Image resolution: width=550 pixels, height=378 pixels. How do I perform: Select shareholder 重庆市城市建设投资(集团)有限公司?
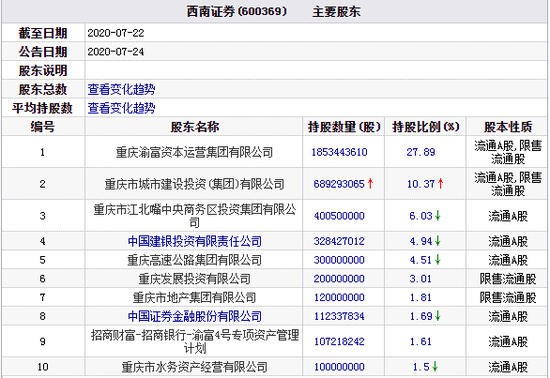(x=194, y=184)
